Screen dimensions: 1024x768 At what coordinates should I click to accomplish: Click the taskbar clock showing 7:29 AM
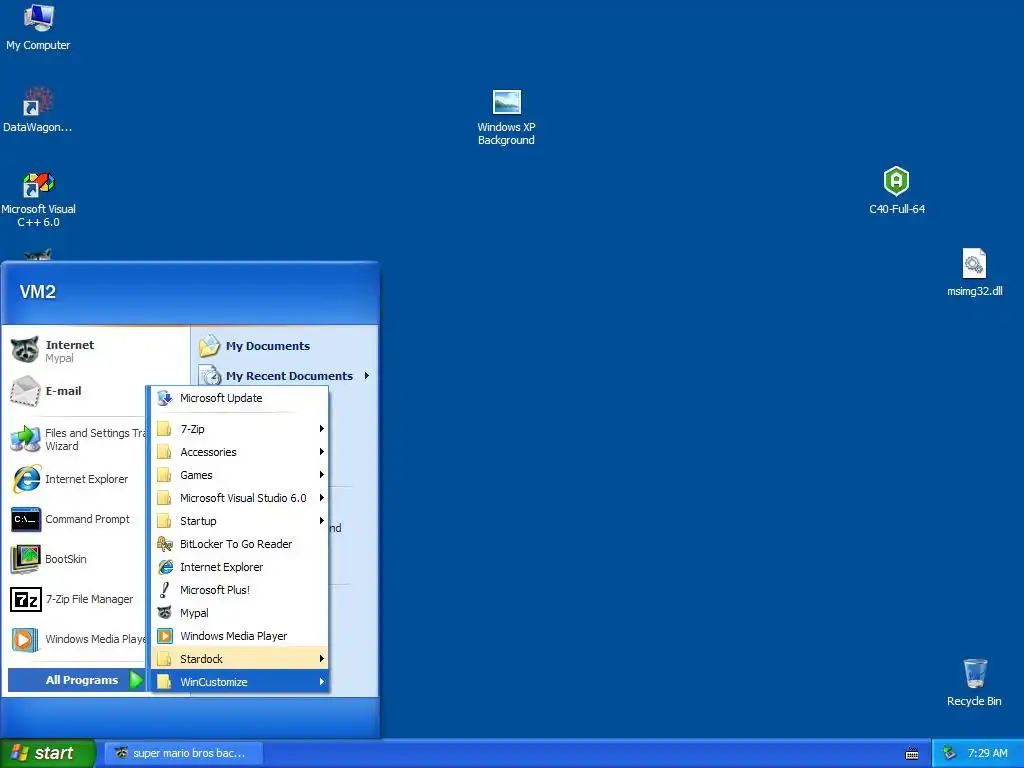point(987,753)
